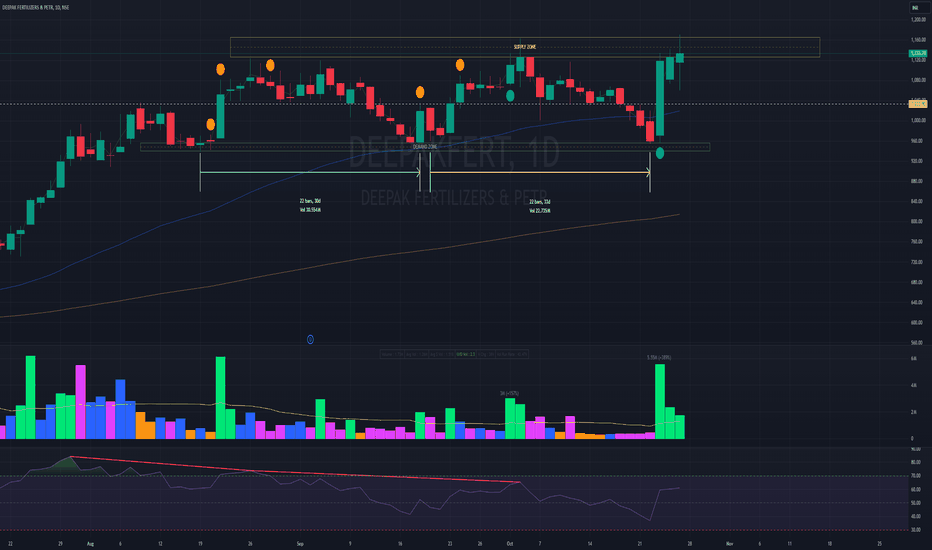The width and height of the screenshot is (932, 550).
Task: Select the red RSI divergence trend line
Action: tap(295, 470)
